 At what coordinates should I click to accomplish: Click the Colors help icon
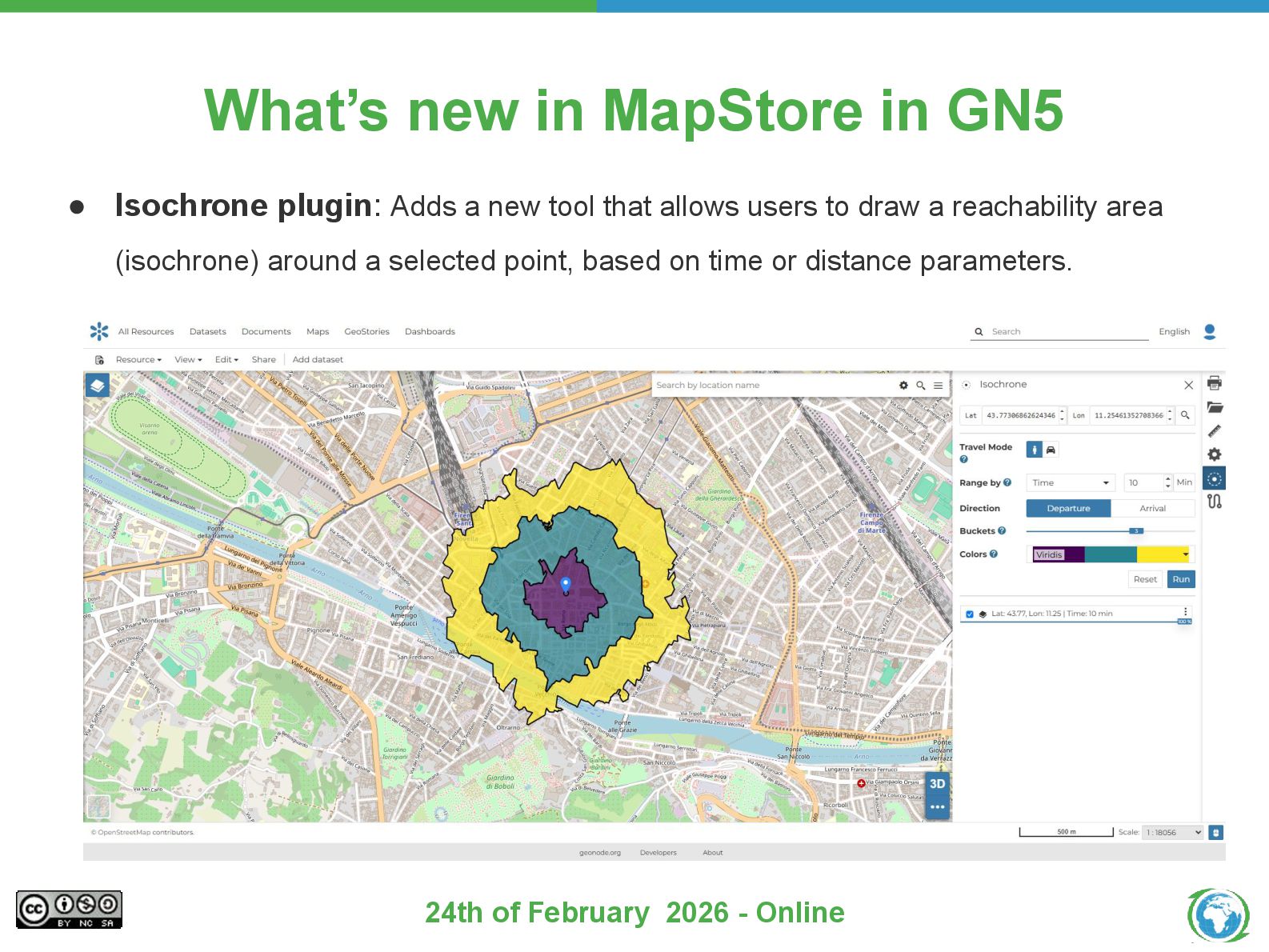(x=994, y=554)
